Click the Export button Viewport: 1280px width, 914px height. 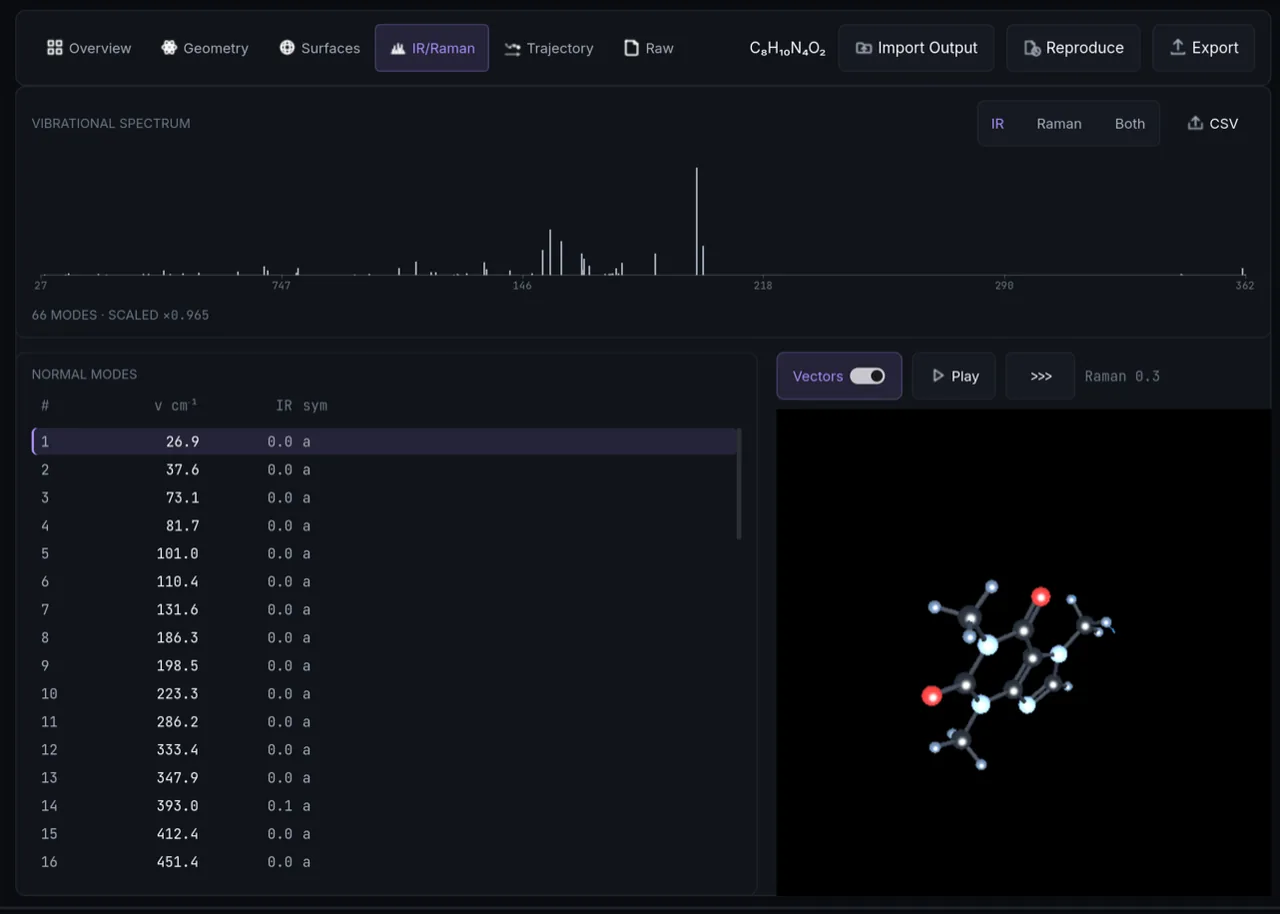click(x=1204, y=48)
